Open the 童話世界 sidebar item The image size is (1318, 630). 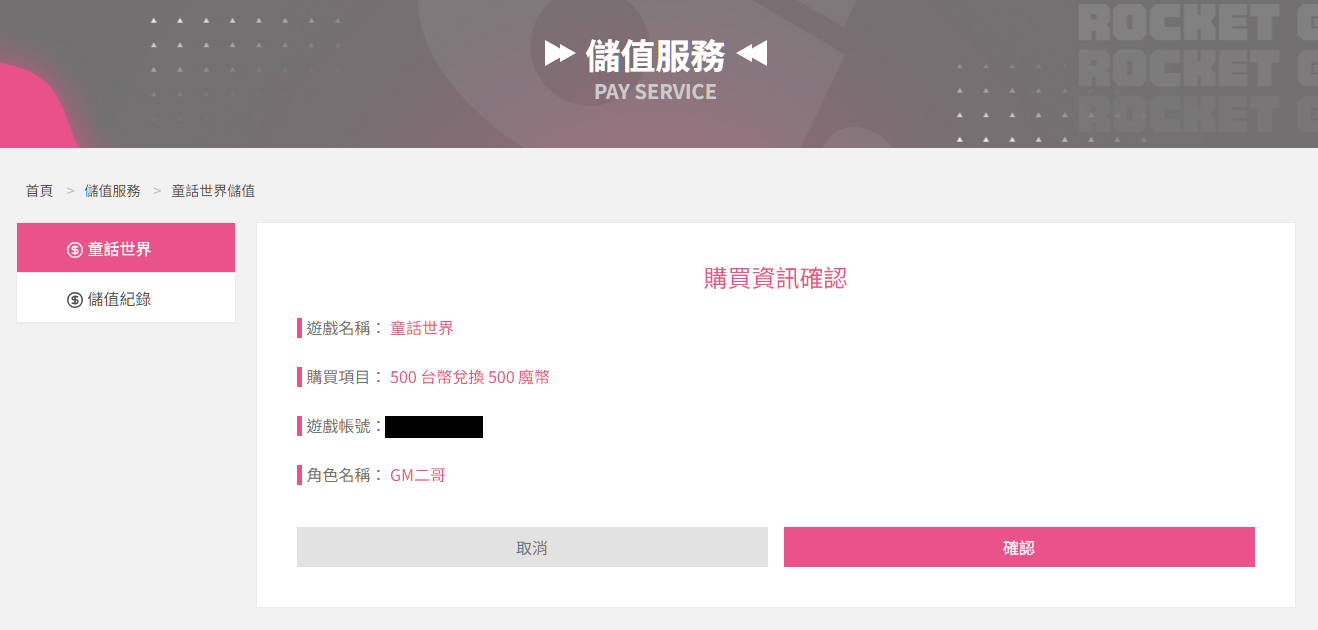pyautogui.click(x=126, y=248)
